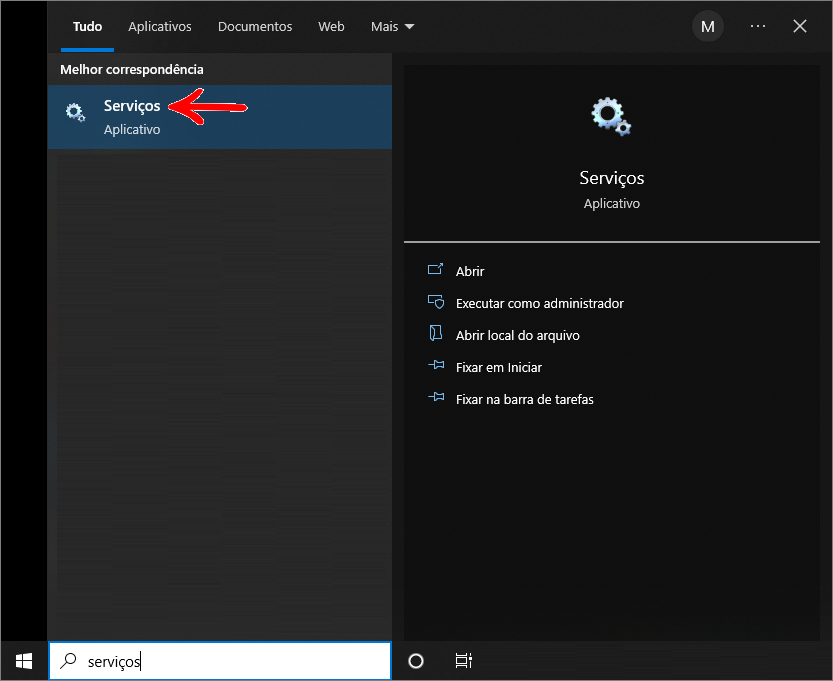The width and height of the screenshot is (833, 681).
Task: Click the file location folder icon
Action: point(436,333)
